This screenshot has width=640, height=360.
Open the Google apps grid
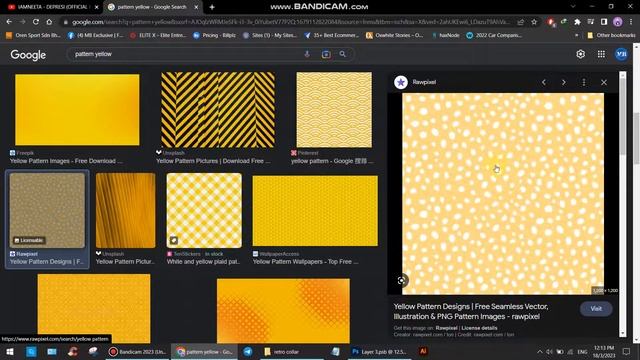(x=601, y=54)
